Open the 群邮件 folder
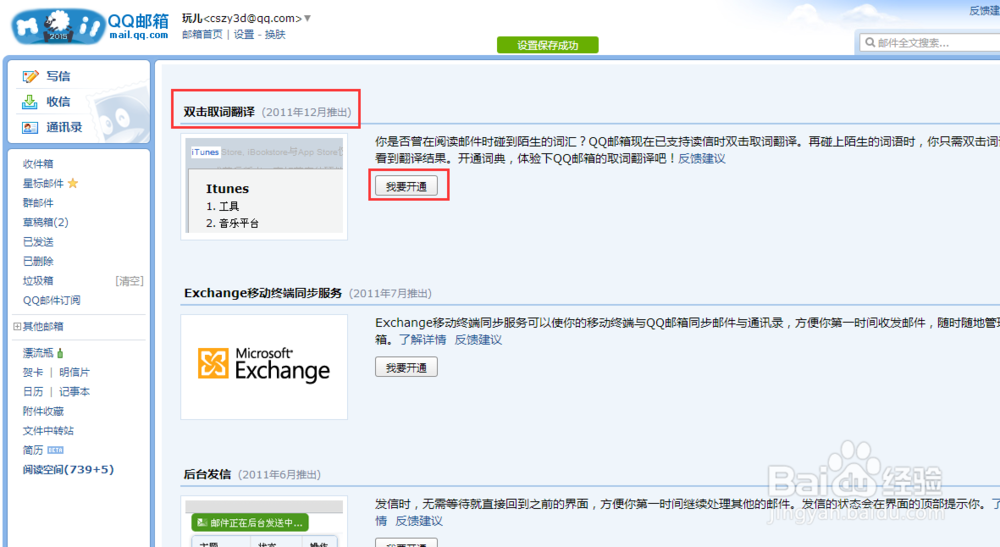This screenshot has width=1000, height=547. click(38, 203)
